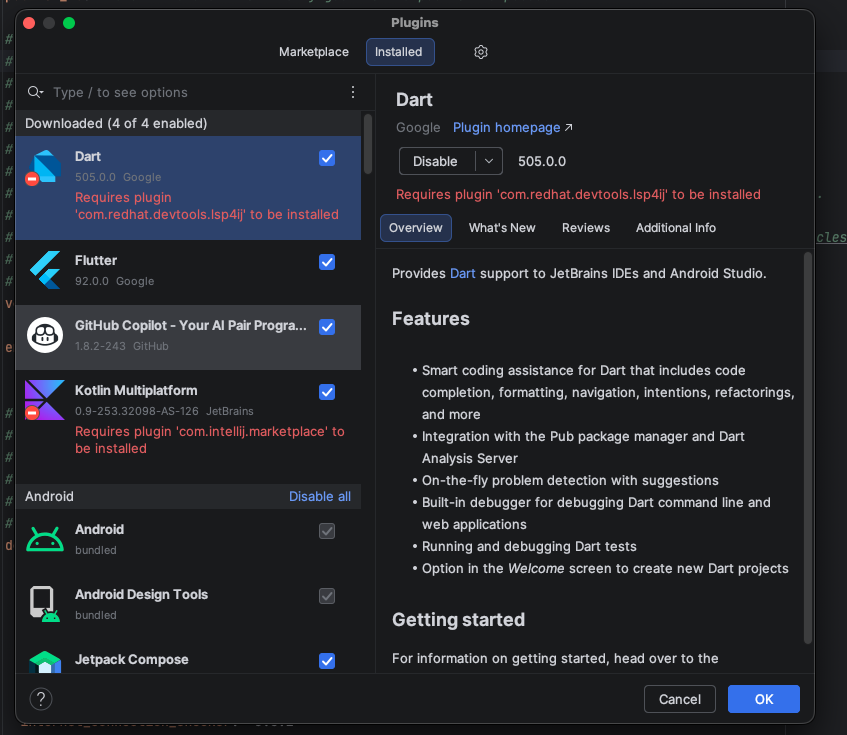
Task: Follow the Dart link in the overview
Action: pos(462,273)
